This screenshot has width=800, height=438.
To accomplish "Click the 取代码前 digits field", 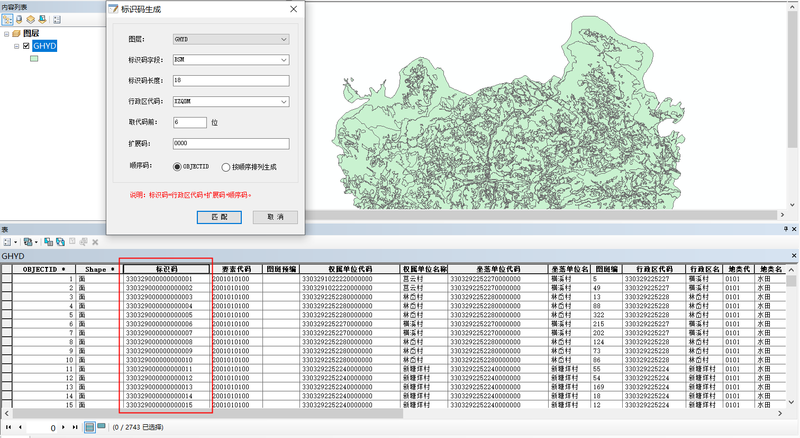I will pyautogui.click(x=190, y=123).
